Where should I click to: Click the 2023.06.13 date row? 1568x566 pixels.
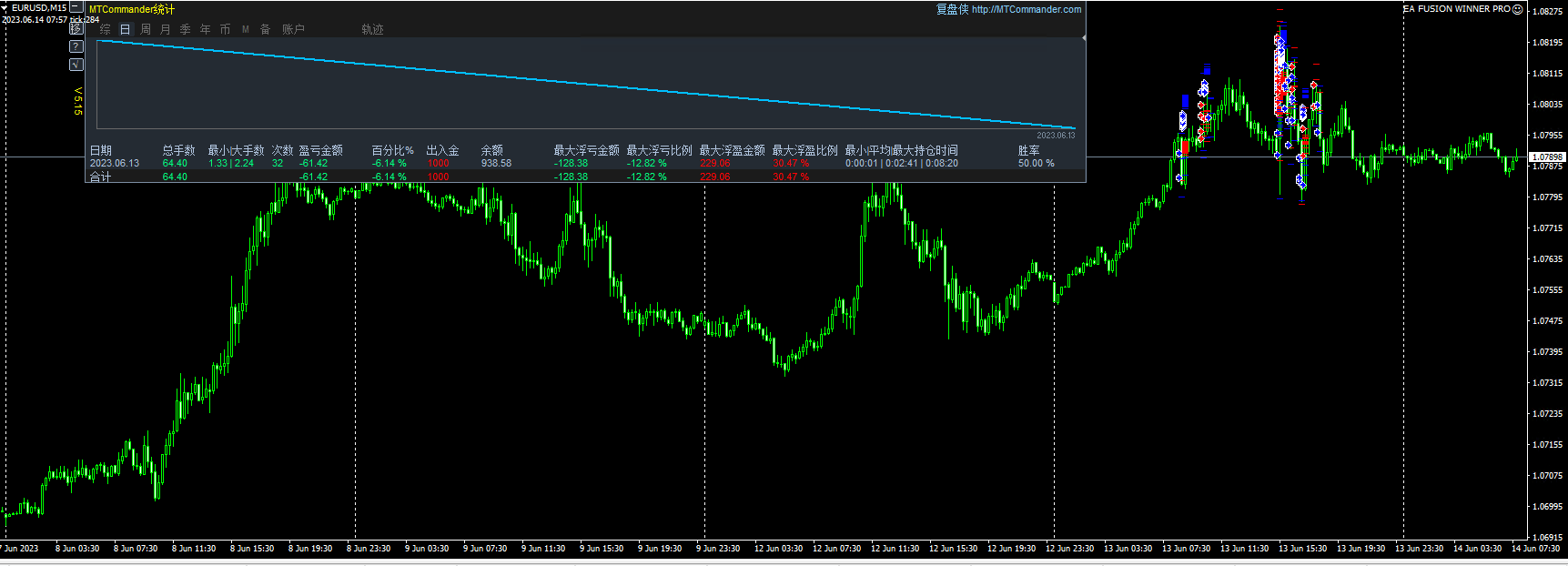pos(115,164)
